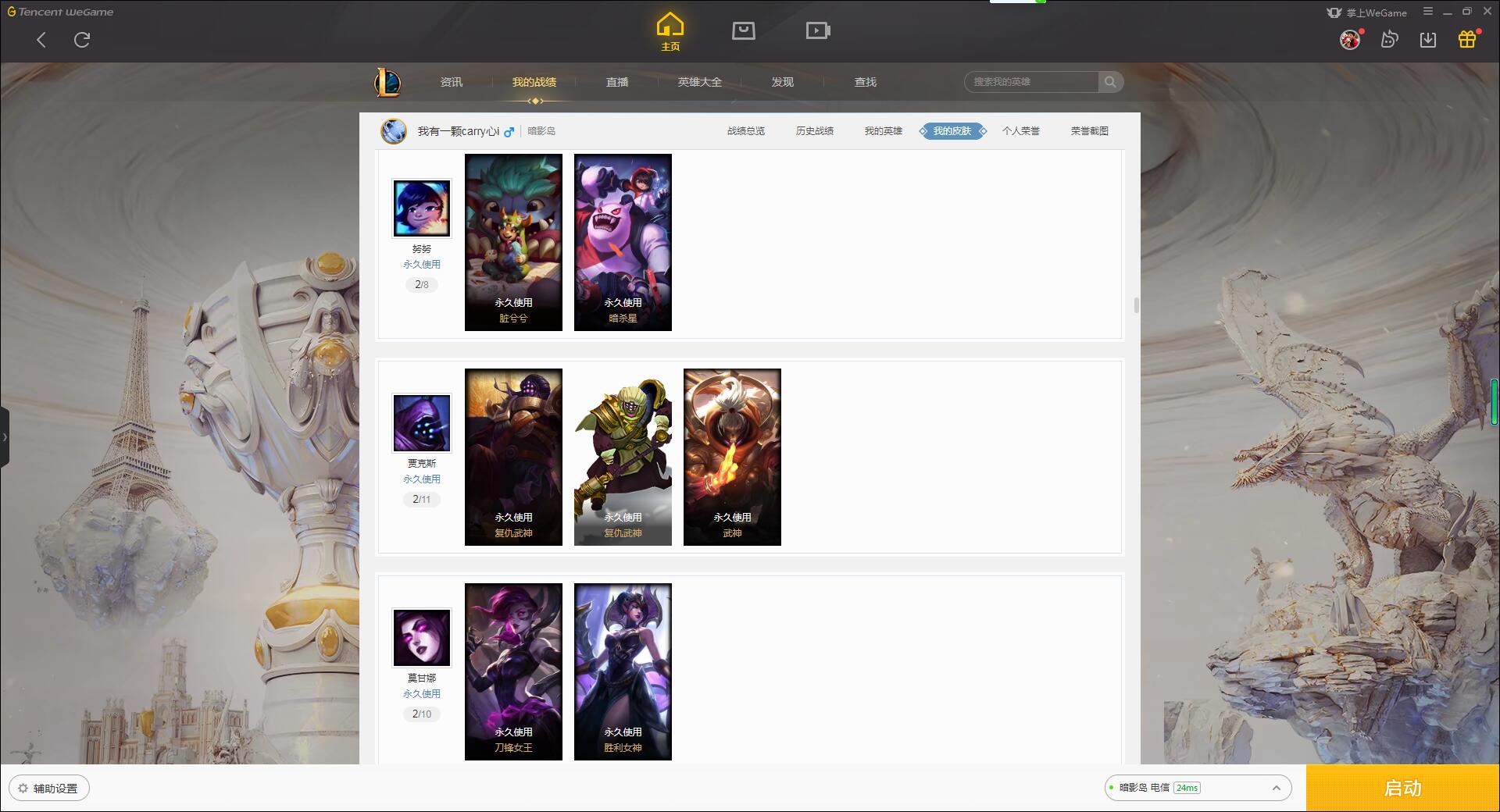The height and width of the screenshot is (812, 1500).
Task: Click the 莫甘娜 champion portrait
Action: (422, 638)
